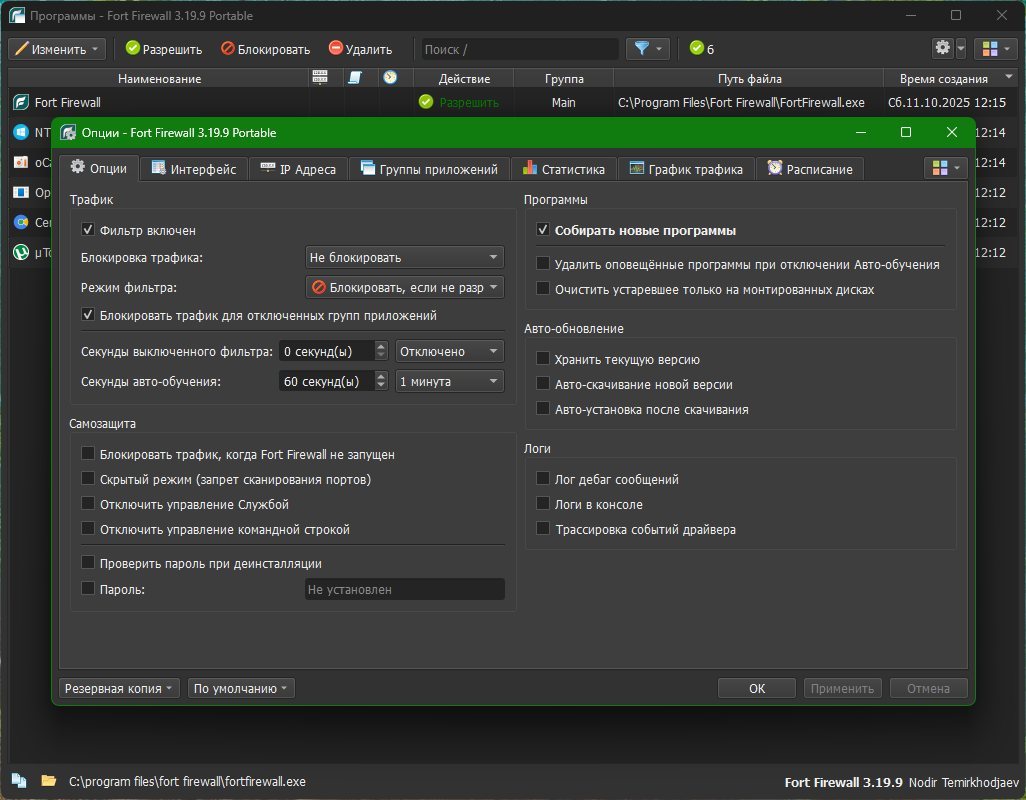Open the Резервная копия dropdown button
The height and width of the screenshot is (800, 1026).
pyautogui.click(x=119, y=688)
